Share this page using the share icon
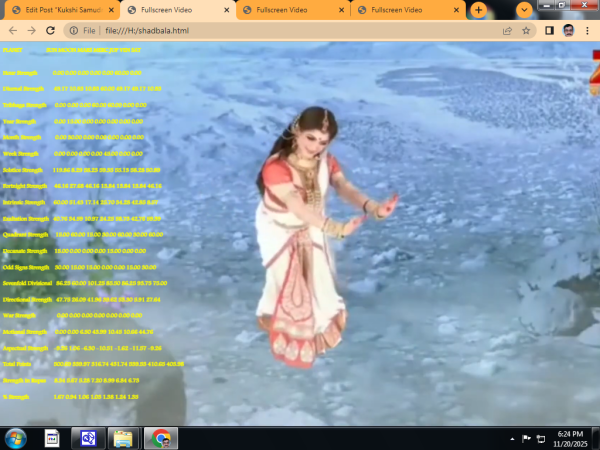 point(507,31)
